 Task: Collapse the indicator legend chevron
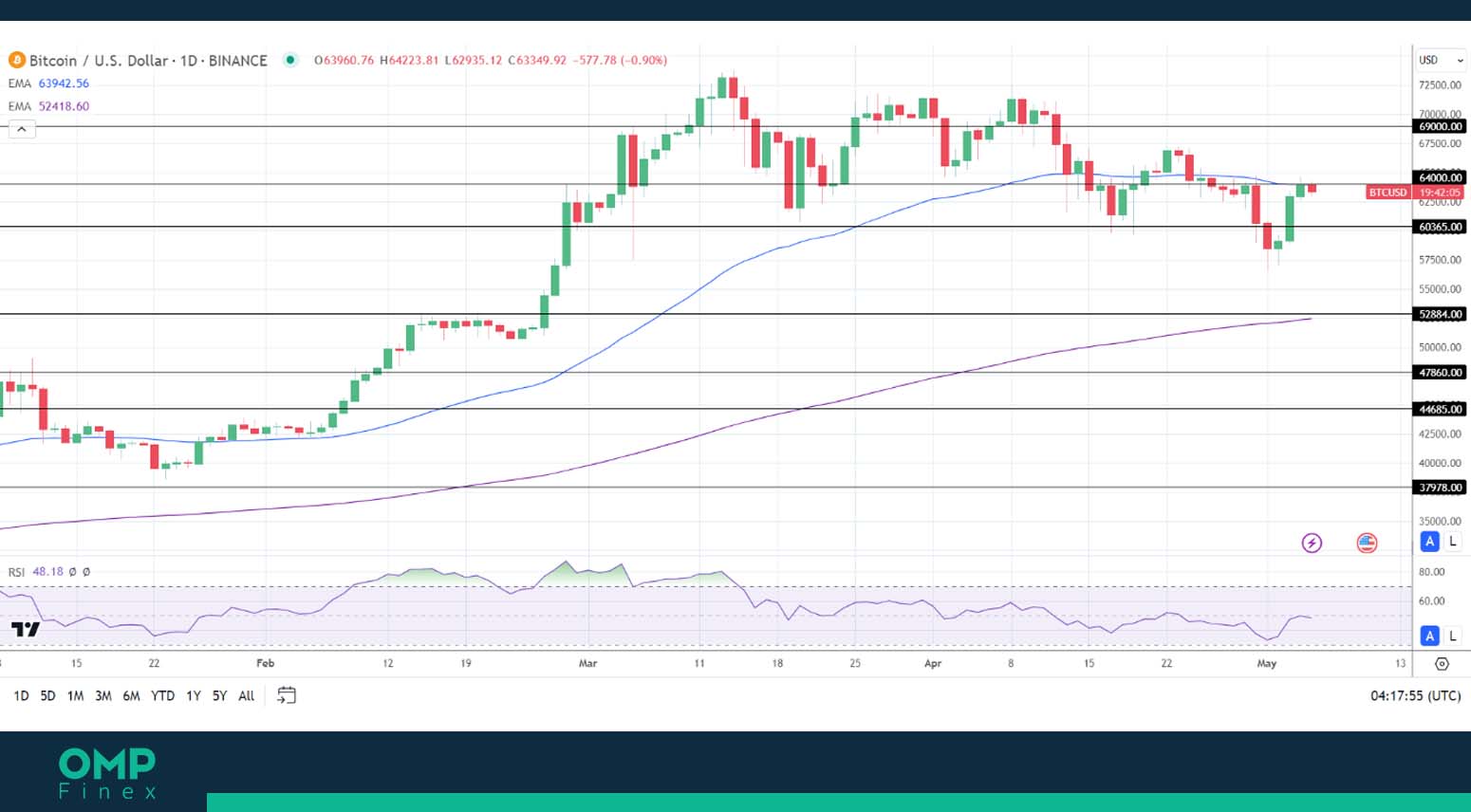click(x=22, y=129)
